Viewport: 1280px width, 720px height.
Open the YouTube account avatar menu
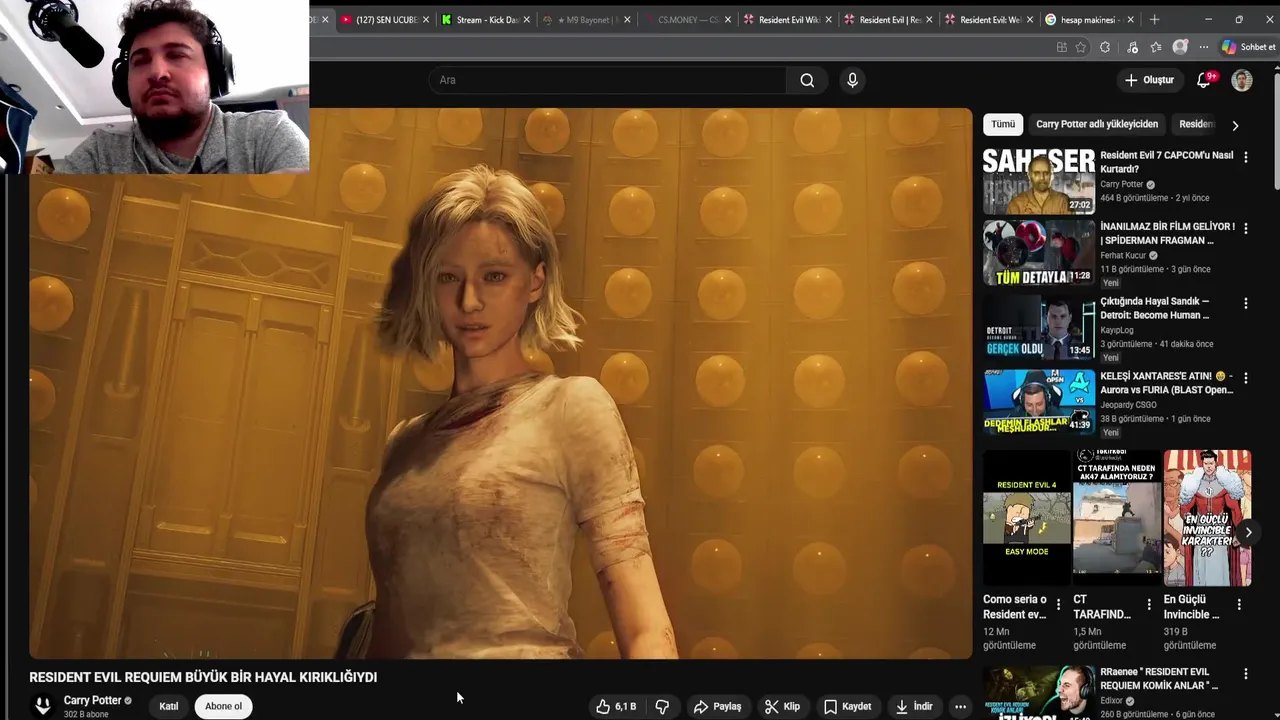point(1242,80)
